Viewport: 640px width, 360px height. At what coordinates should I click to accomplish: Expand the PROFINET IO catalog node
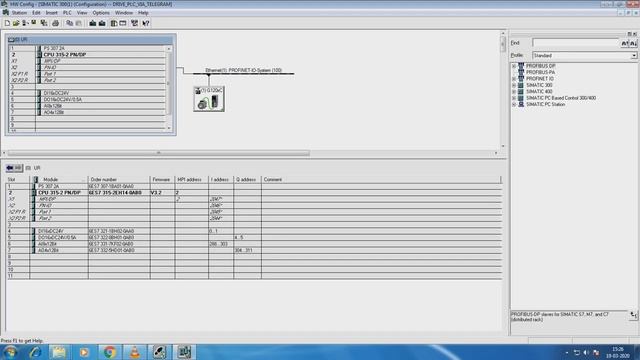(x=514, y=79)
